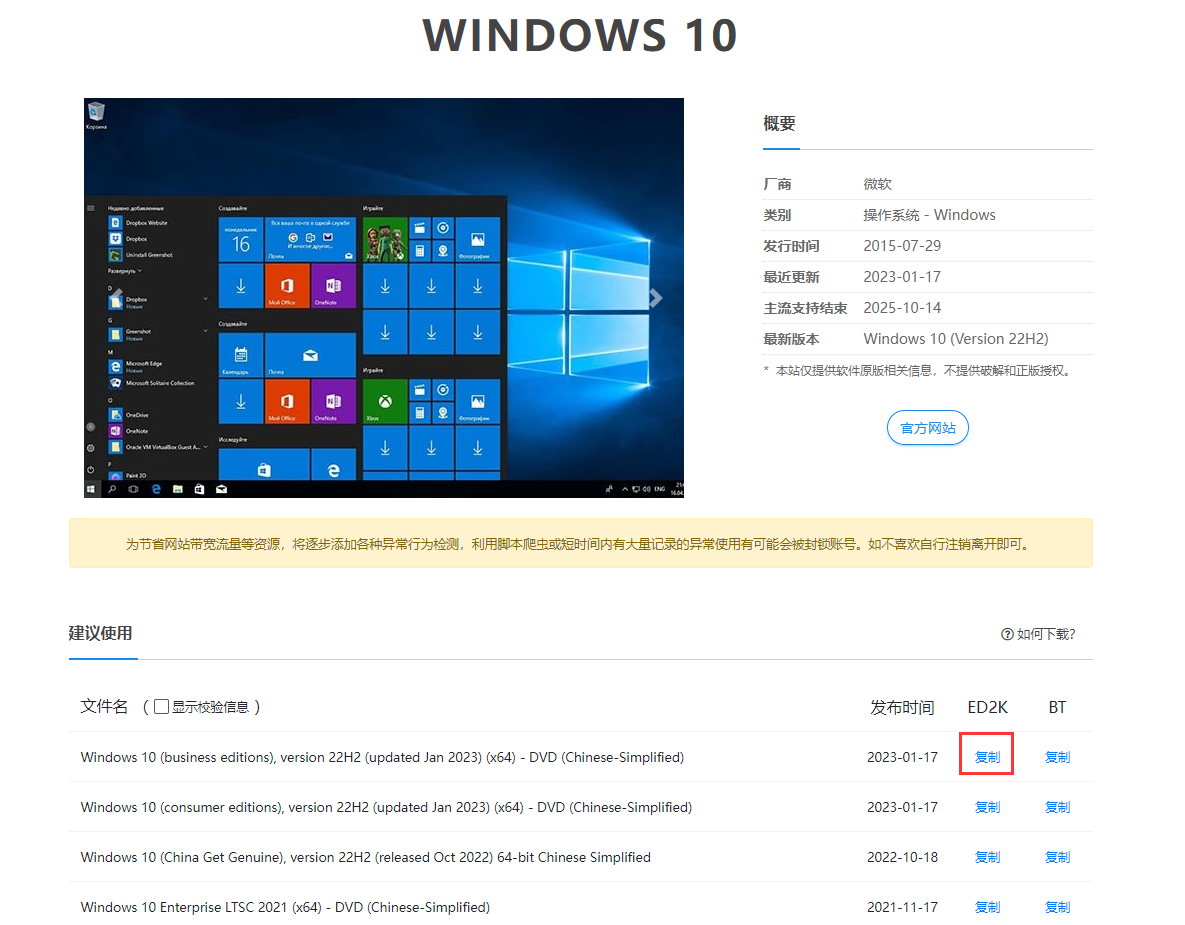Click the vendor value 微软
The width and height of the screenshot is (1185, 925).
pyautogui.click(x=877, y=184)
